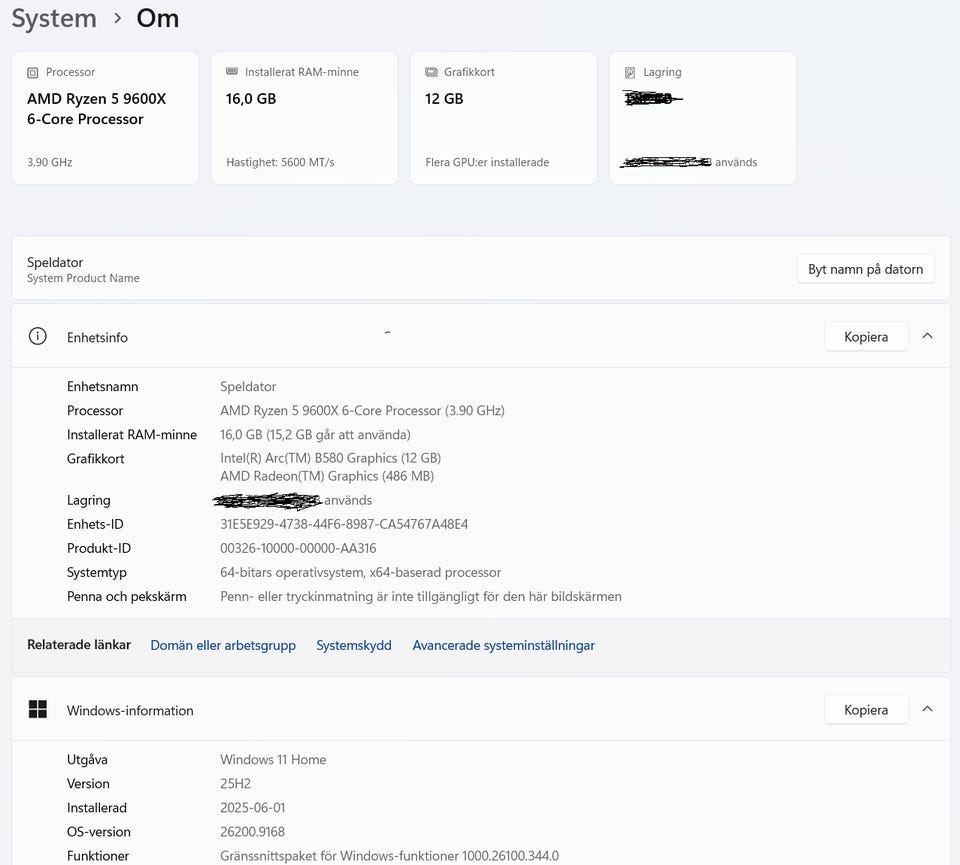Copy Enhetsinfo with its Kopiera button
Screen dimensions: 960x865
866,337
